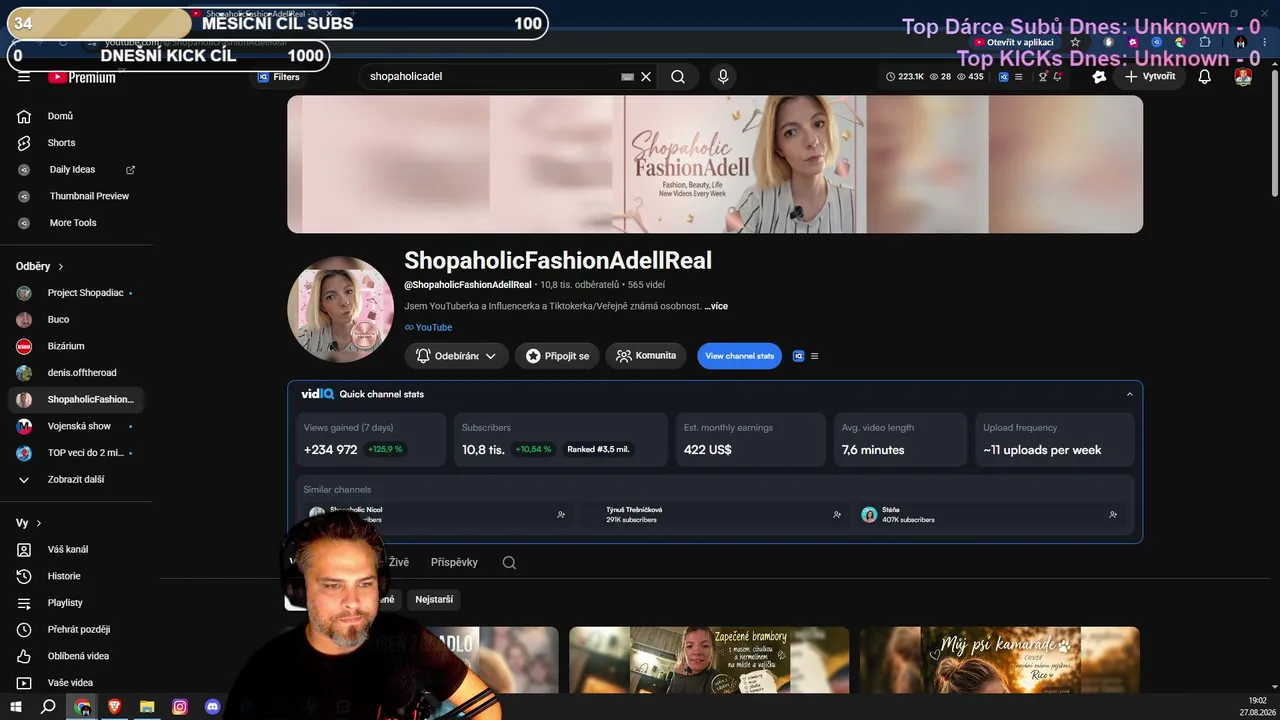Screen dimensions: 1280x720
Task: Click the Připojit se join button
Action: pos(557,356)
